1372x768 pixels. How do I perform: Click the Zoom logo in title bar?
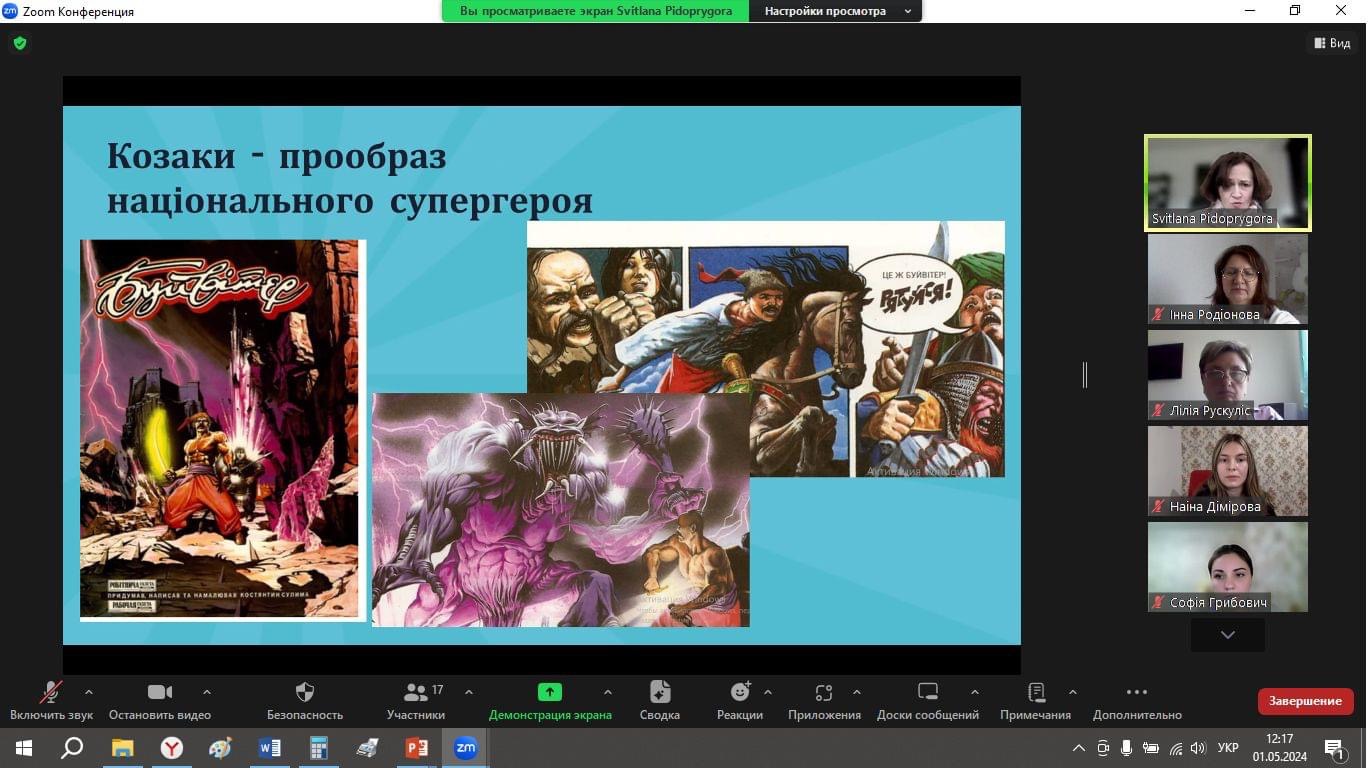coord(10,11)
